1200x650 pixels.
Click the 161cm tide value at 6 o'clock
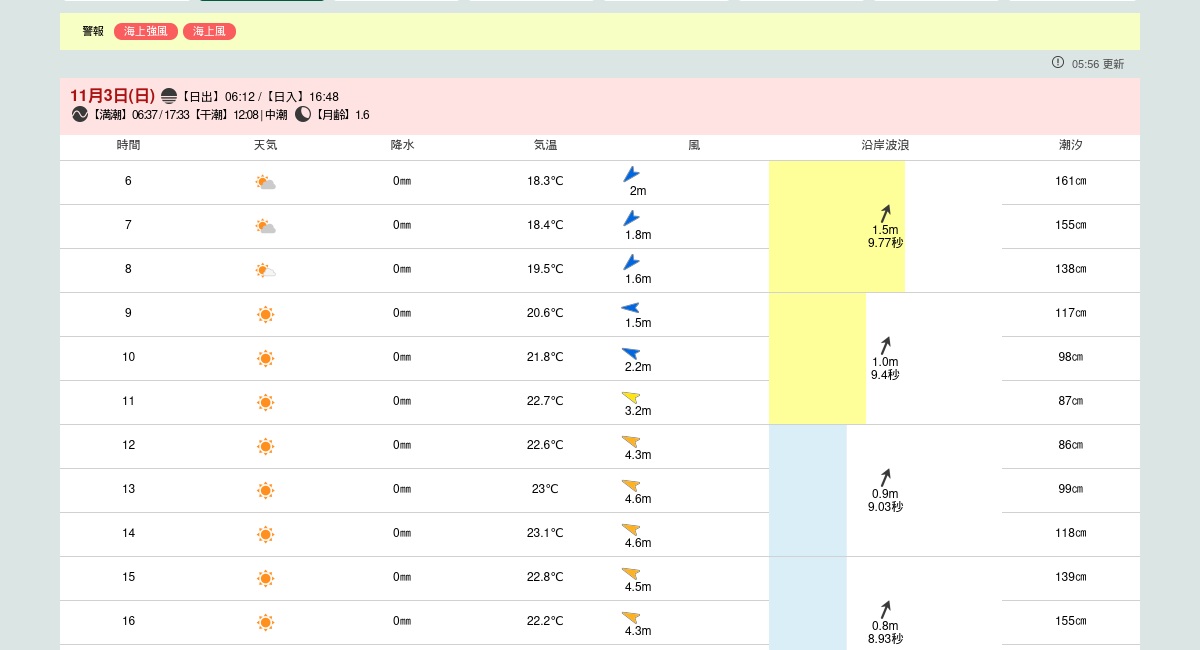pyautogui.click(x=1070, y=181)
